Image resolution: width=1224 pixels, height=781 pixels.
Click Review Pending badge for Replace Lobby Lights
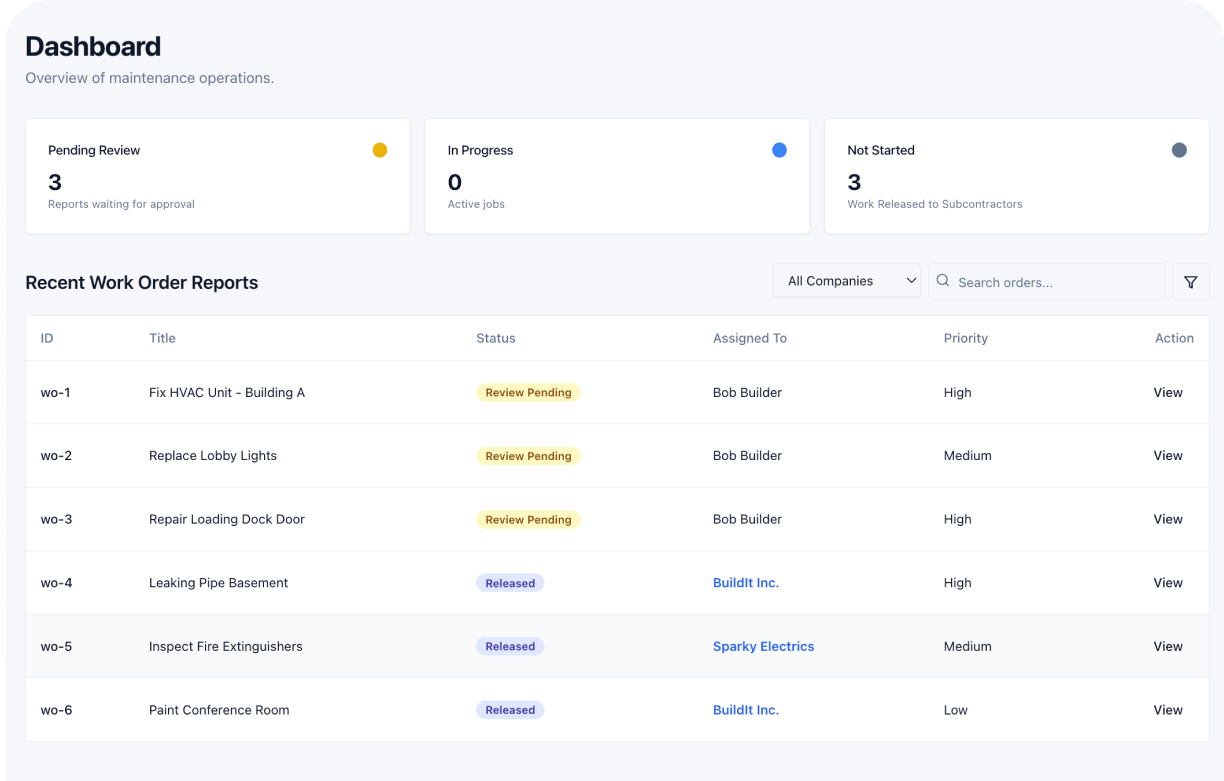528,455
